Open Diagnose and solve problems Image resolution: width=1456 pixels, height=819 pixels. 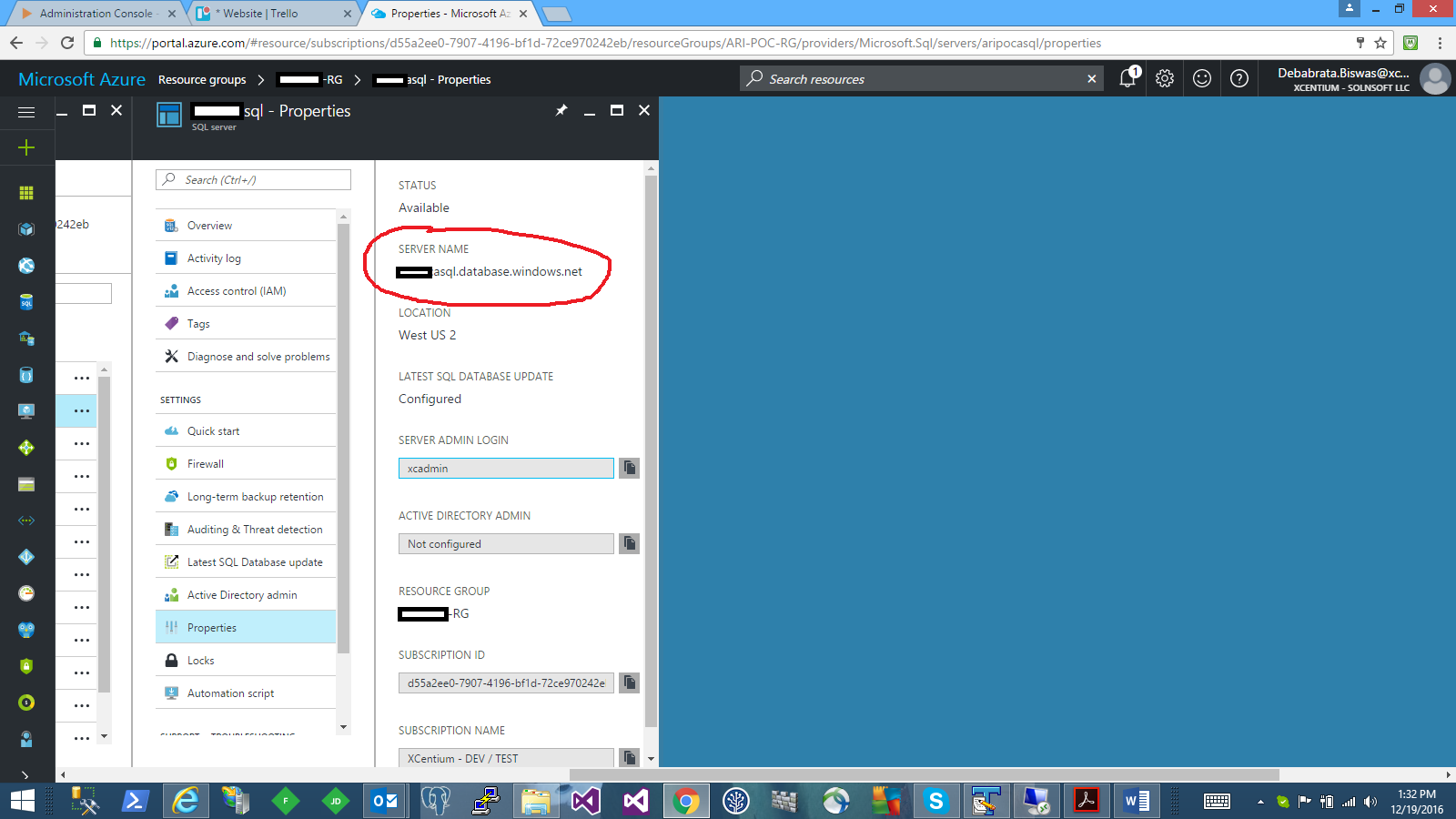[x=246, y=357]
